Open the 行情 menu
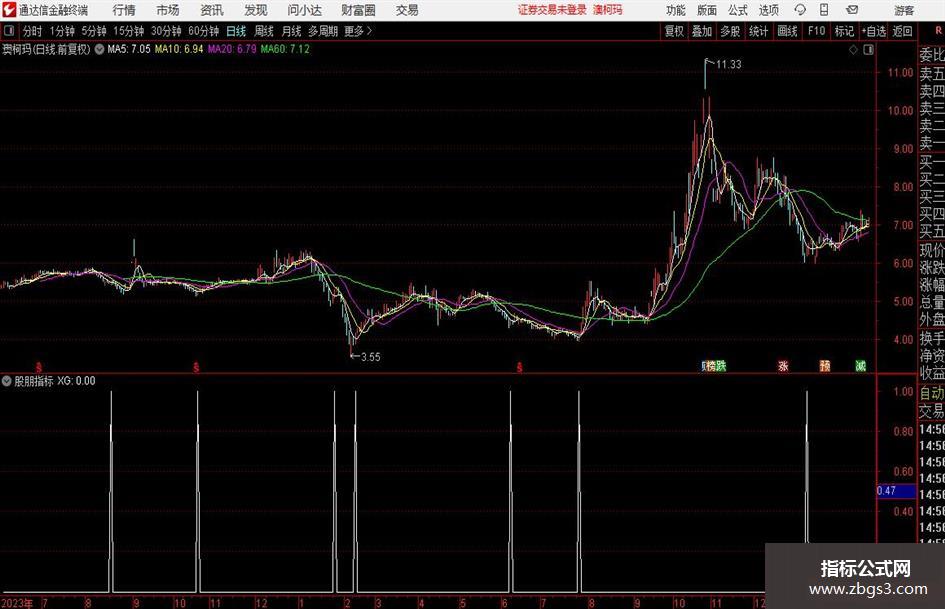Screen dimensions: 945x609 click(x=124, y=10)
